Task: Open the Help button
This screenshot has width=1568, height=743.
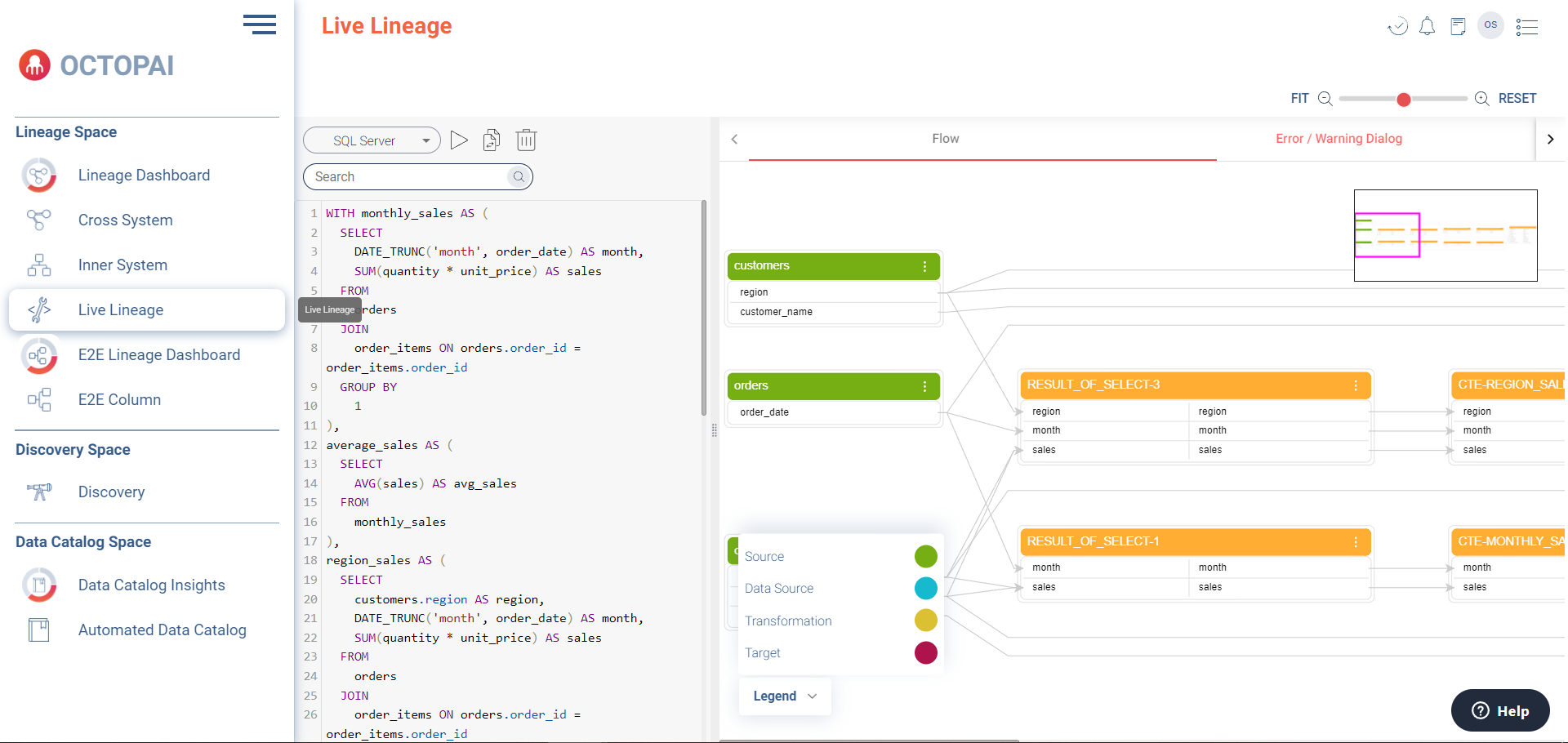Action: click(x=1500, y=710)
